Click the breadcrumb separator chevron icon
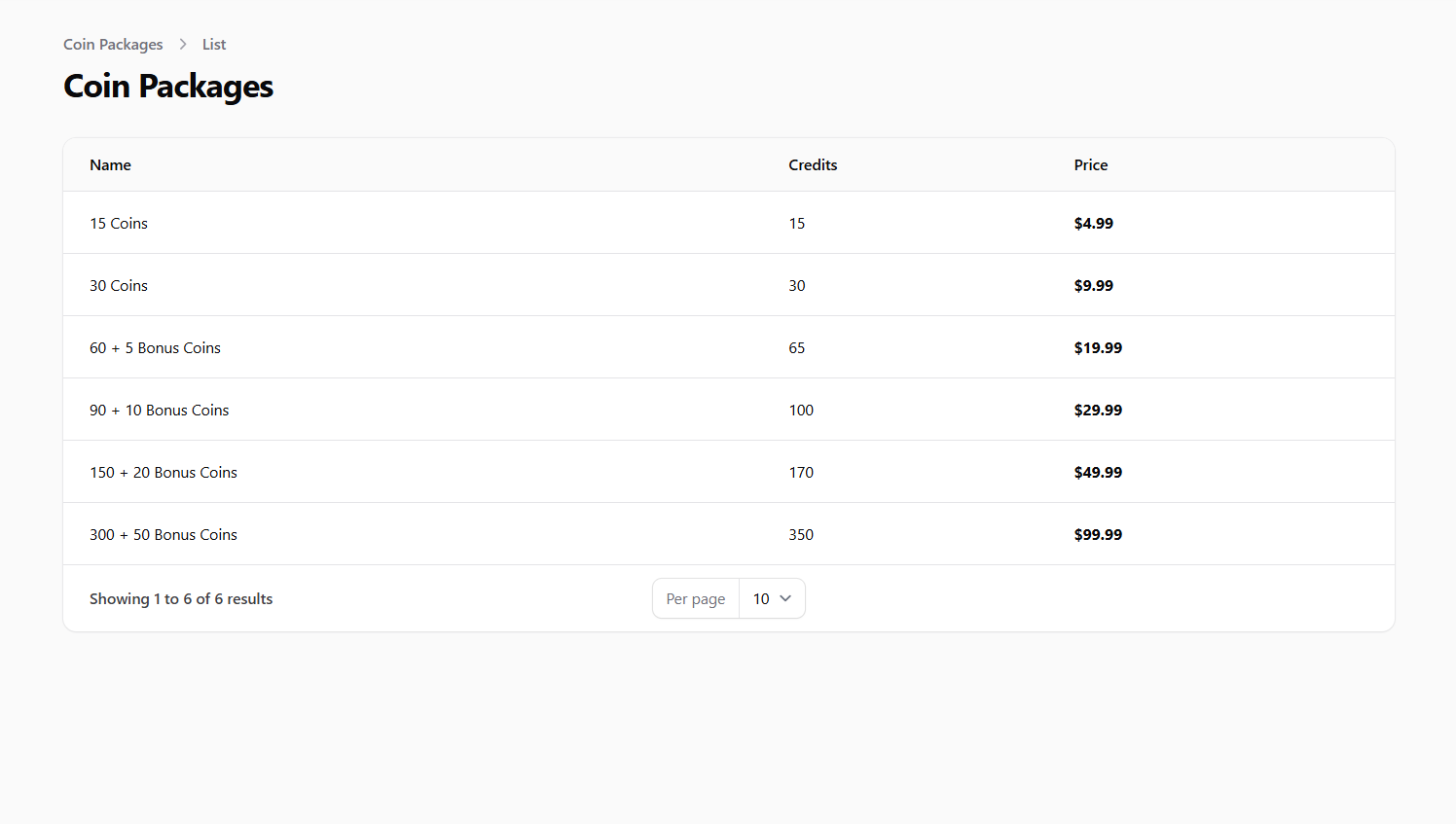This screenshot has width=1456, height=824. 182,44
